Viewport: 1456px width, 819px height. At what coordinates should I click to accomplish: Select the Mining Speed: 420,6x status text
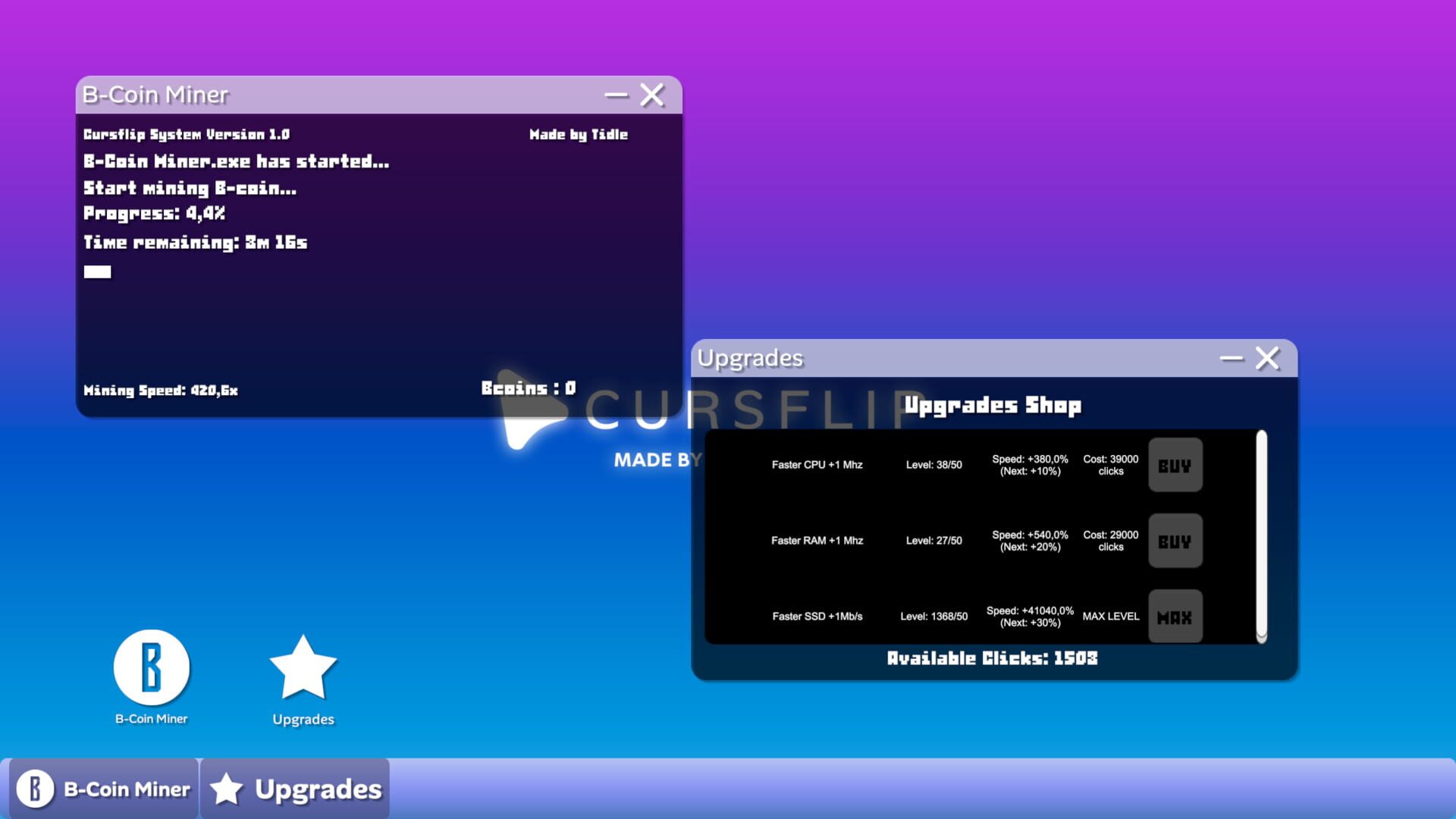(x=160, y=391)
